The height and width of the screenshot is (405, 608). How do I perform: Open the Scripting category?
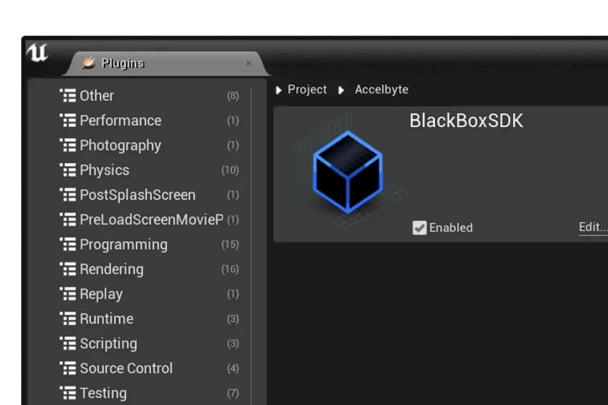click(149, 344)
